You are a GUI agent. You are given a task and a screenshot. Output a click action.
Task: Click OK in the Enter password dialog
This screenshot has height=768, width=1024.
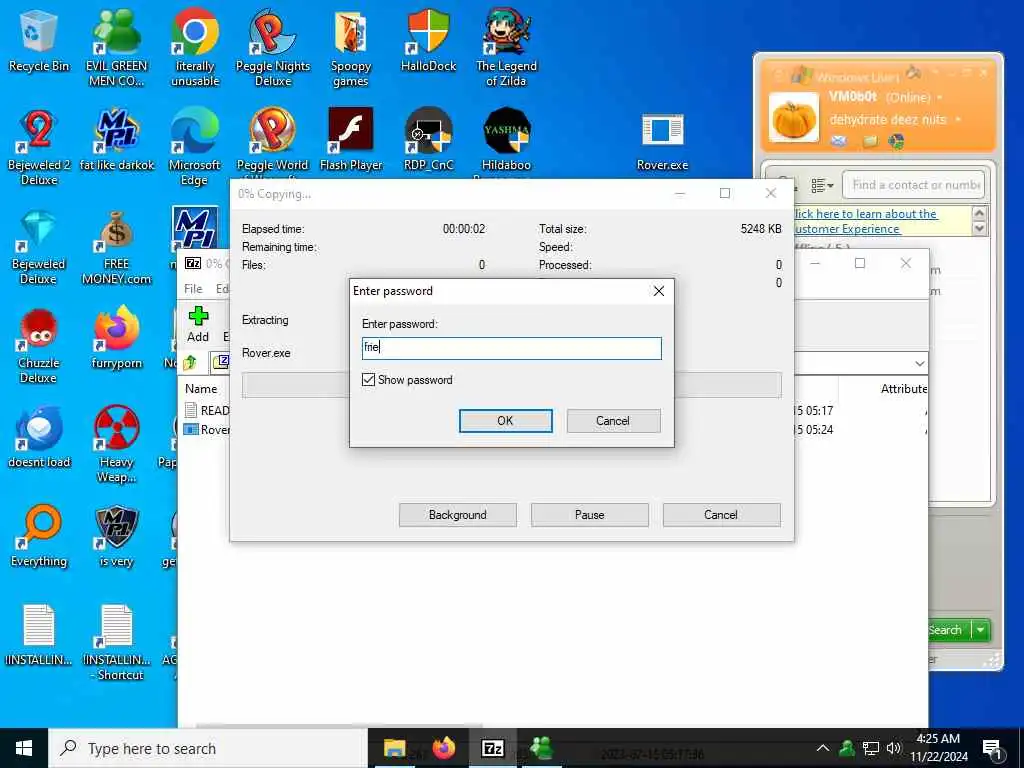505,421
